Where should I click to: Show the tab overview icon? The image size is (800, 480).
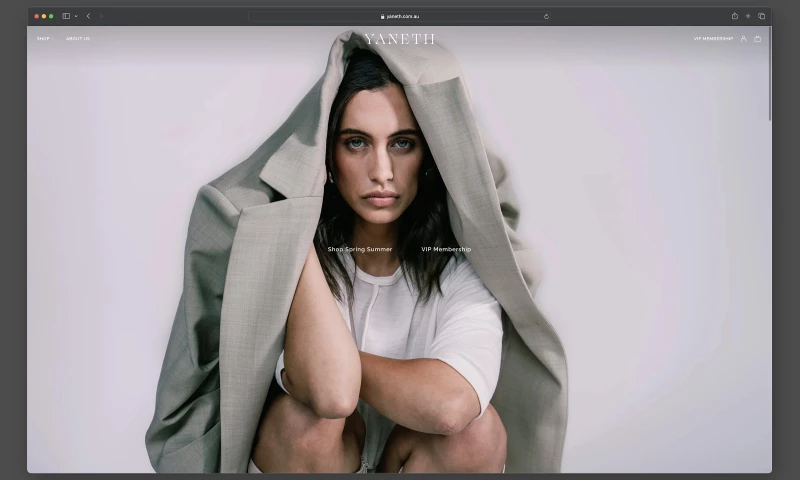(761, 16)
